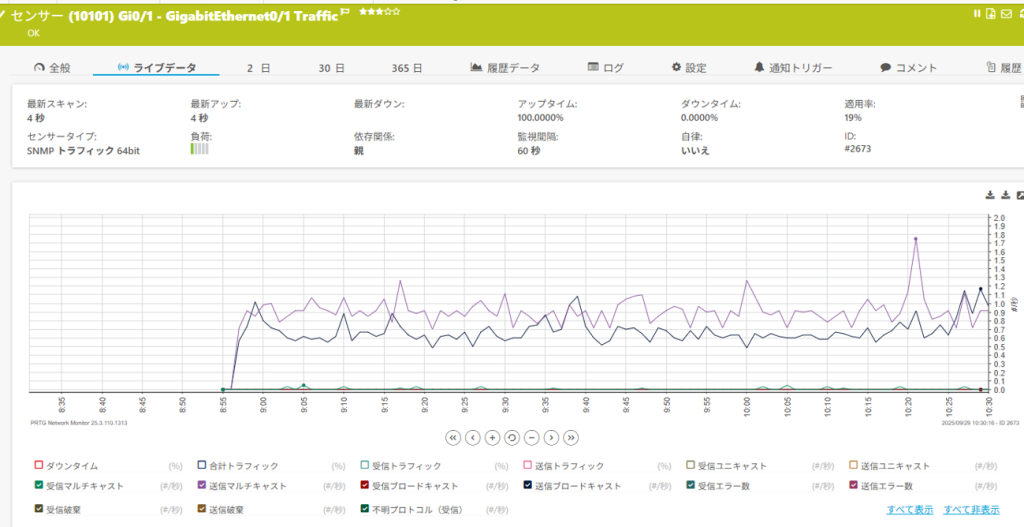This screenshot has width=1024, height=527.
Task: Open the 履歴データ tab
Action: pyautogui.click(x=505, y=68)
